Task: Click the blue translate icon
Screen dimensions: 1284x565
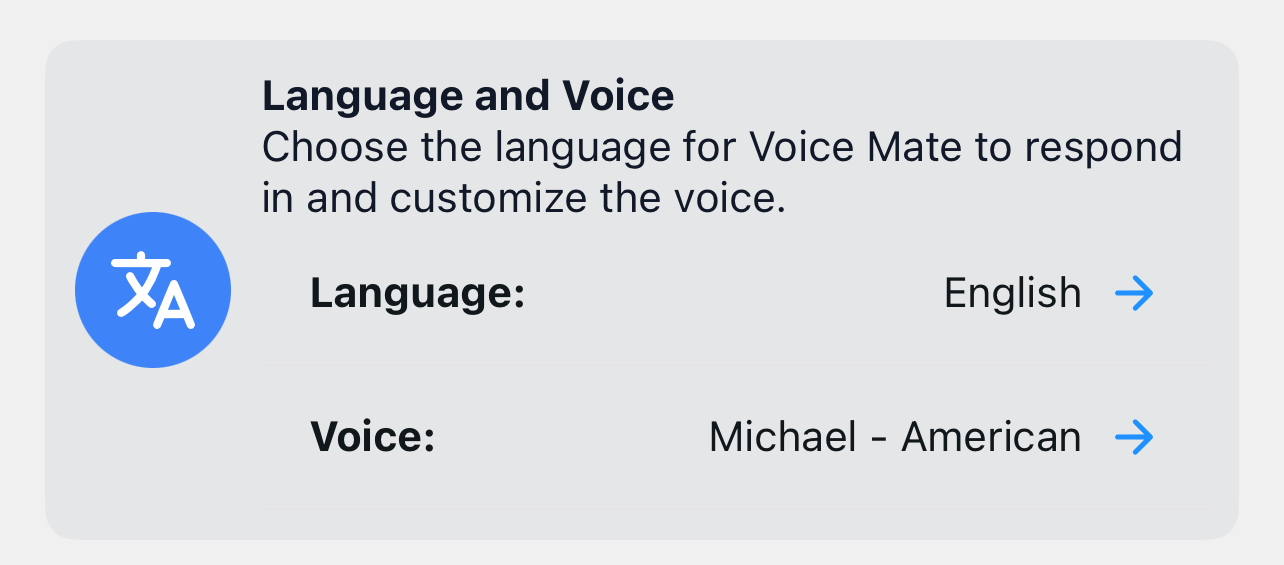Action: (x=153, y=290)
